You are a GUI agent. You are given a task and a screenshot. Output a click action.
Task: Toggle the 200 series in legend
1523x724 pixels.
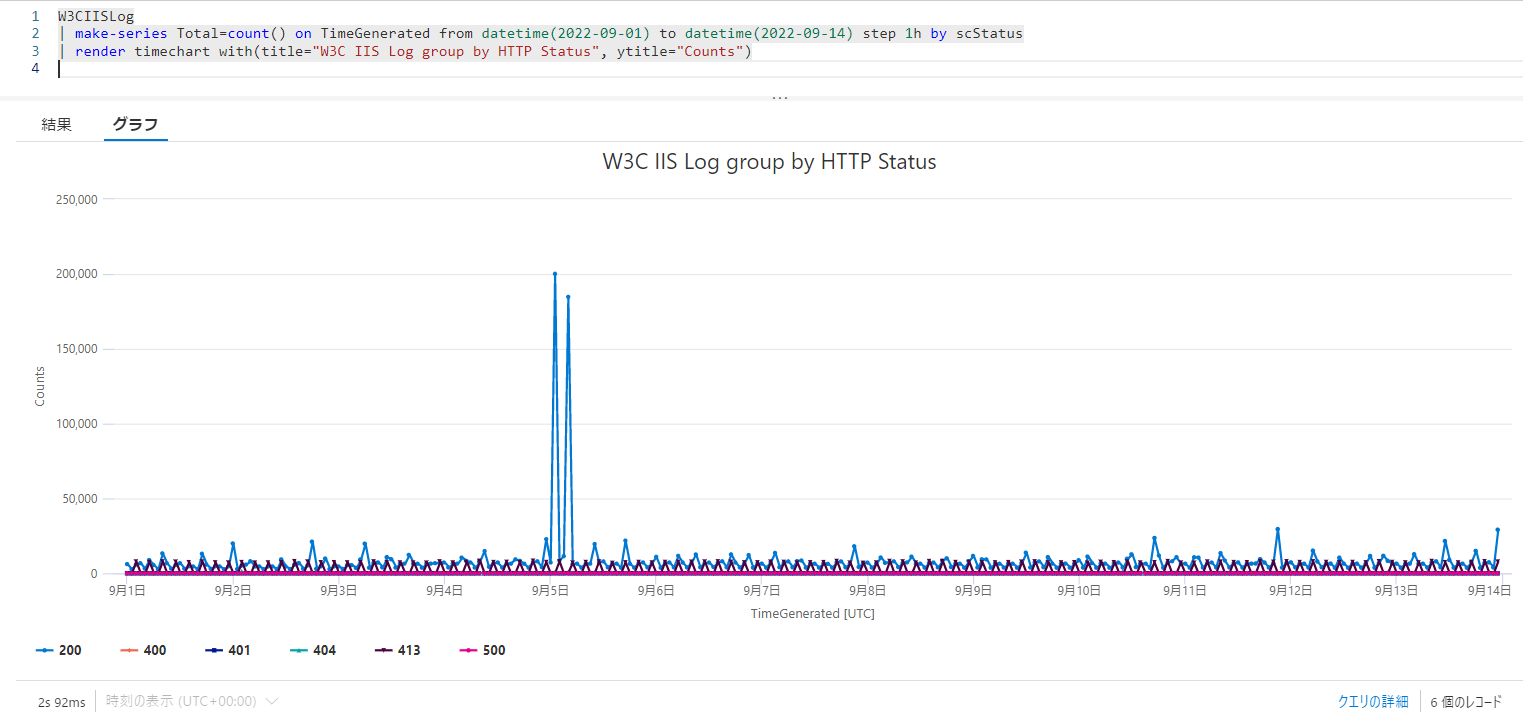pos(59,650)
